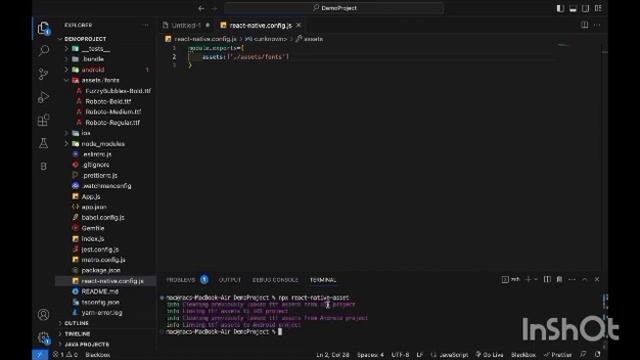Open package.json in the explorer
Viewport: 640px width, 360px height.
pyautogui.click(x=100, y=270)
